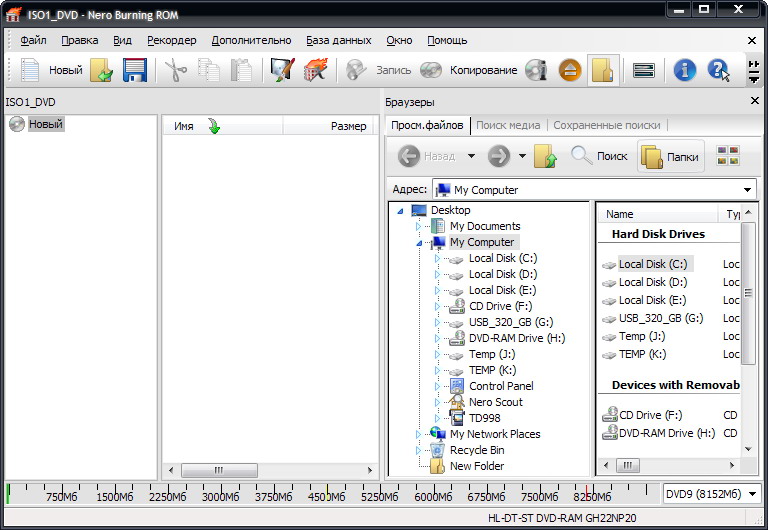This screenshot has width=768, height=530.
Task: Expand Local Disk (C:) in tree
Action: point(437,258)
